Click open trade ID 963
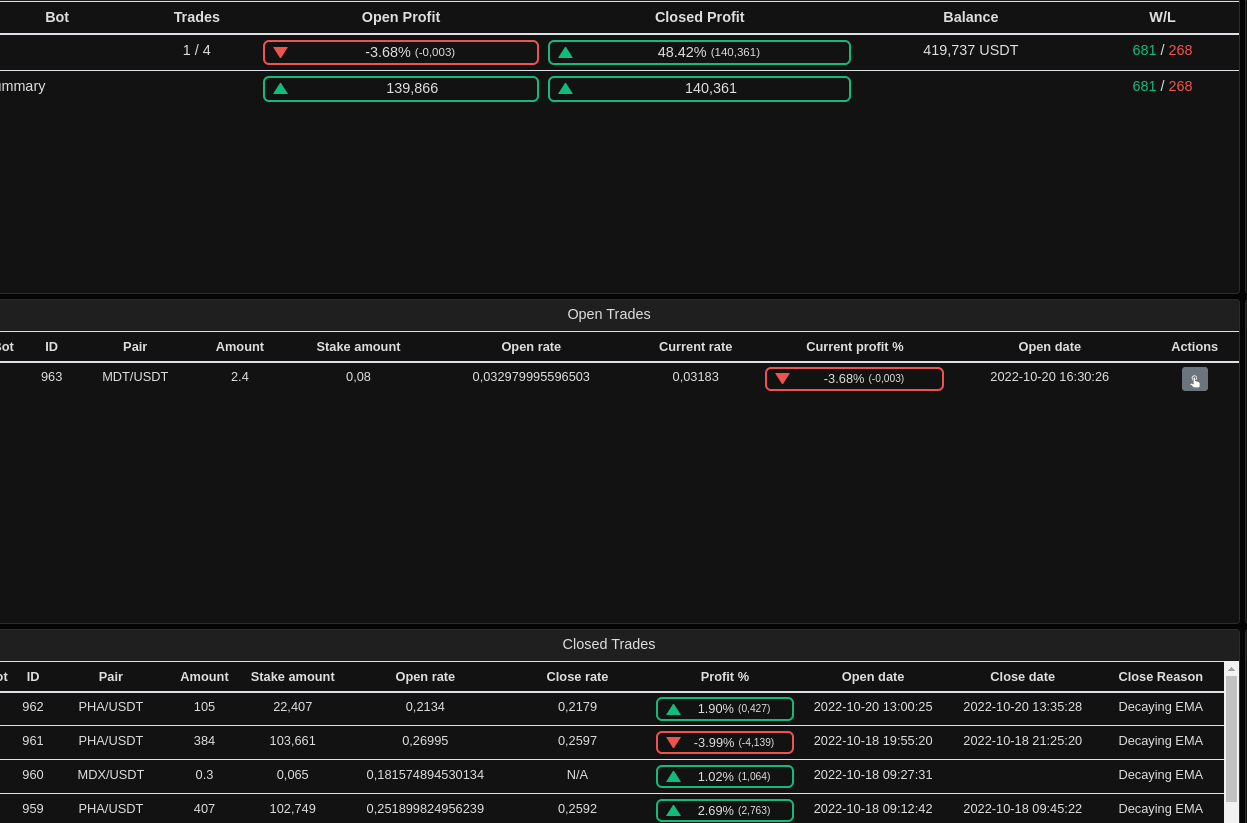The width and height of the screenshot is (1247, 823). (x=51, y=377)
